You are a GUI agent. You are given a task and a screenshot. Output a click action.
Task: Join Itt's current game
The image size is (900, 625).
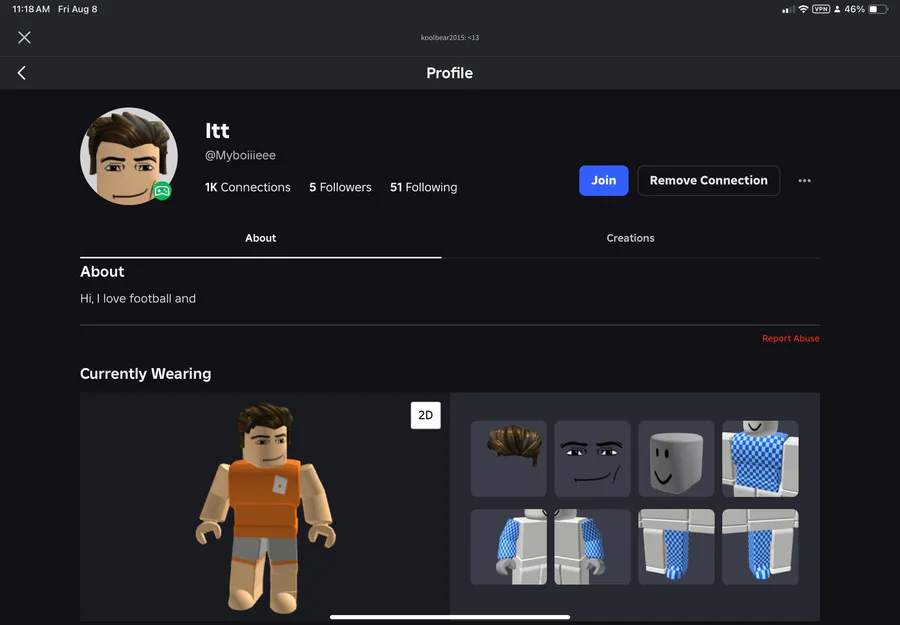tap(603, 180)
